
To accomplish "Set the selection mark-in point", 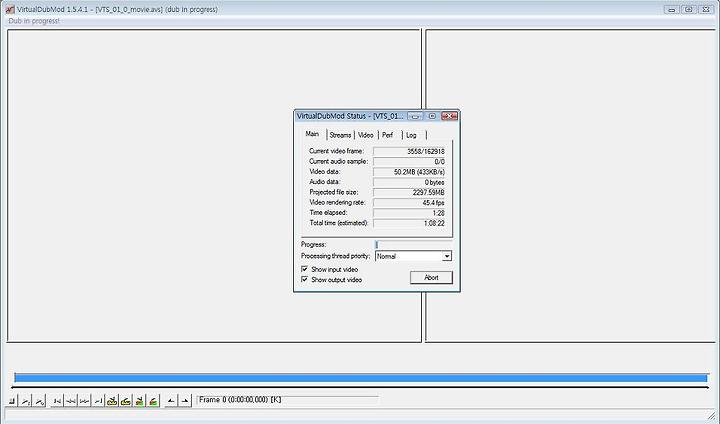I will (170, 401).
